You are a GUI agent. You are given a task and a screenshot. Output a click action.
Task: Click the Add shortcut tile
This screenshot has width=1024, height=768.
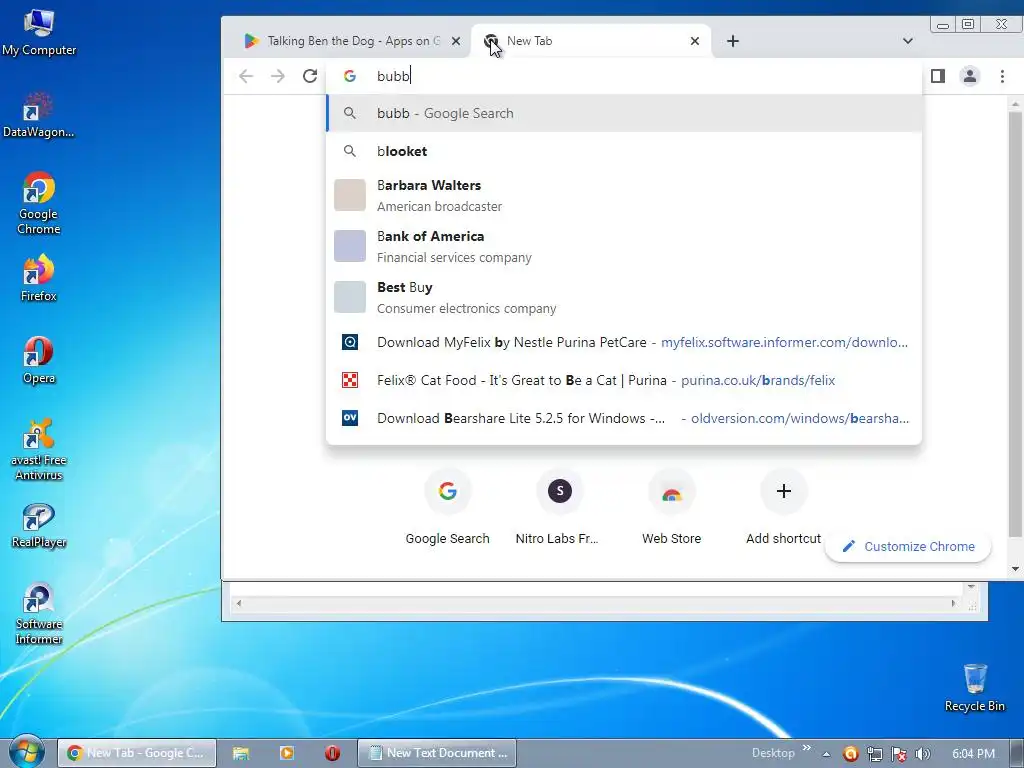click(784, 507)
